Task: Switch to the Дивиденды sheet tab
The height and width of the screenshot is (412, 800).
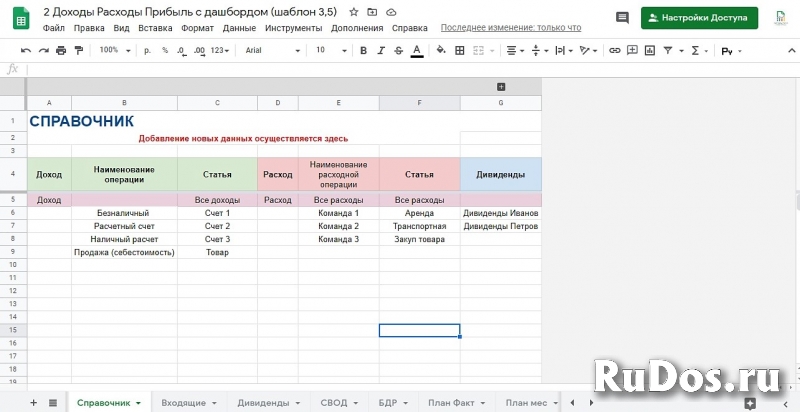Action: [266, 402]
